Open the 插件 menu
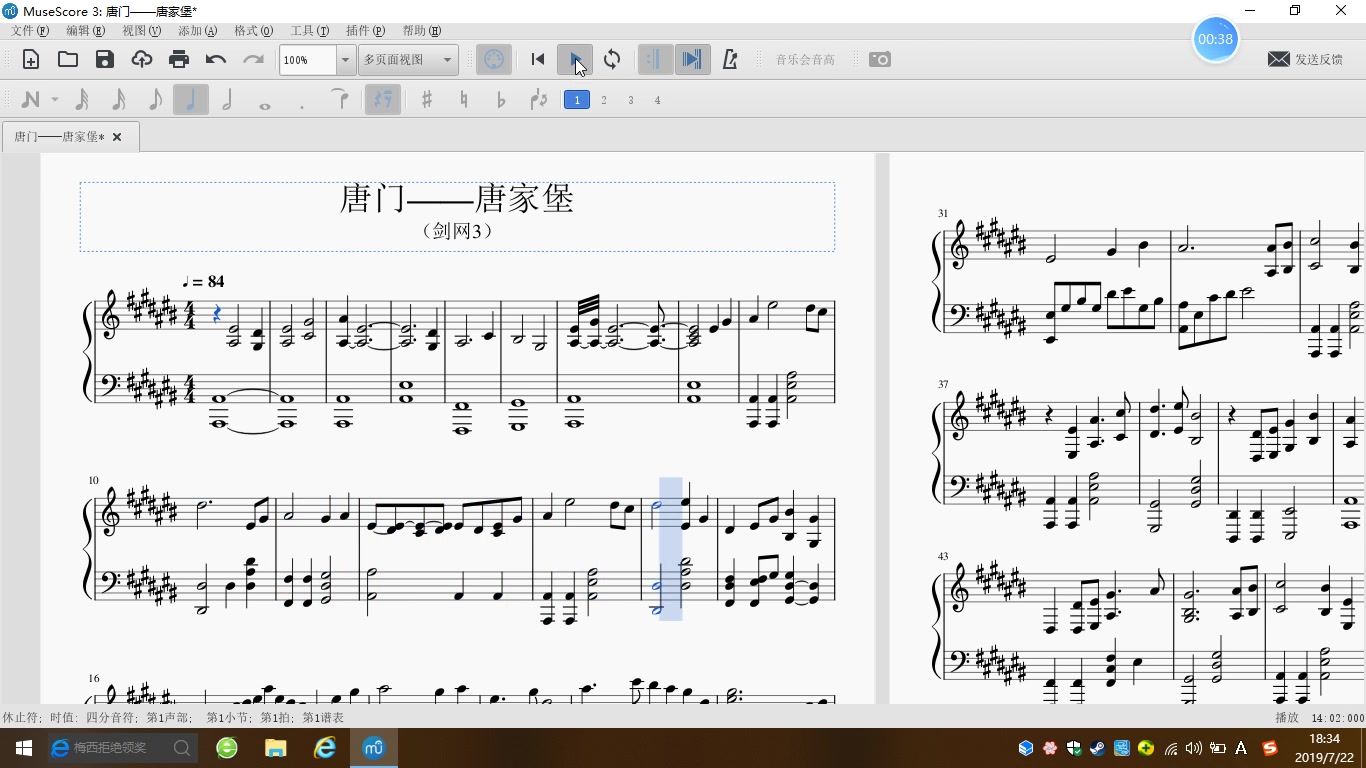Viewport: 1366px width, 768px height. (365, 31)
